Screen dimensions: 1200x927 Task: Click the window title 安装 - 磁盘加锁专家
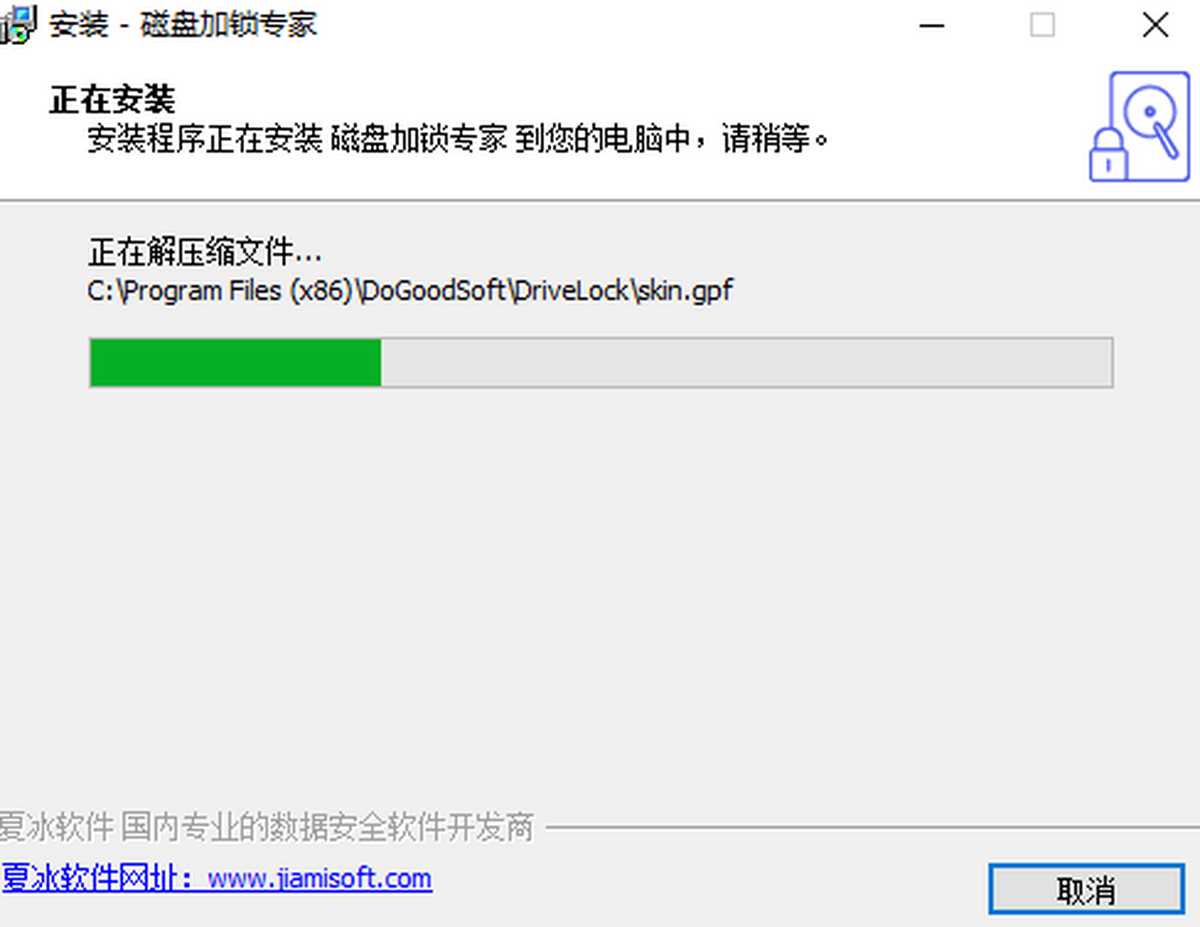[183, 25]
